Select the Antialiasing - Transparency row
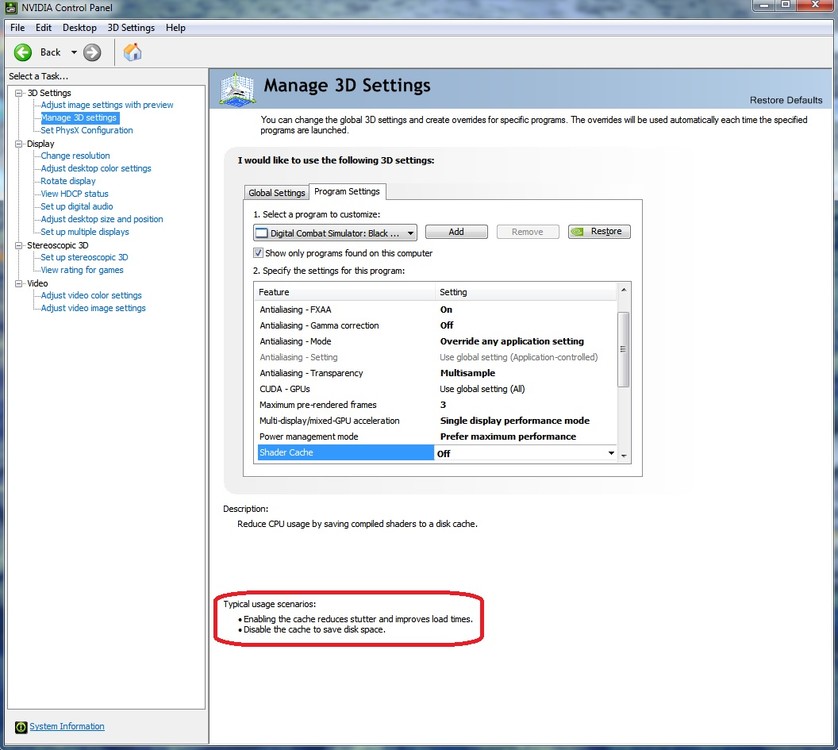 pos(435,373)
